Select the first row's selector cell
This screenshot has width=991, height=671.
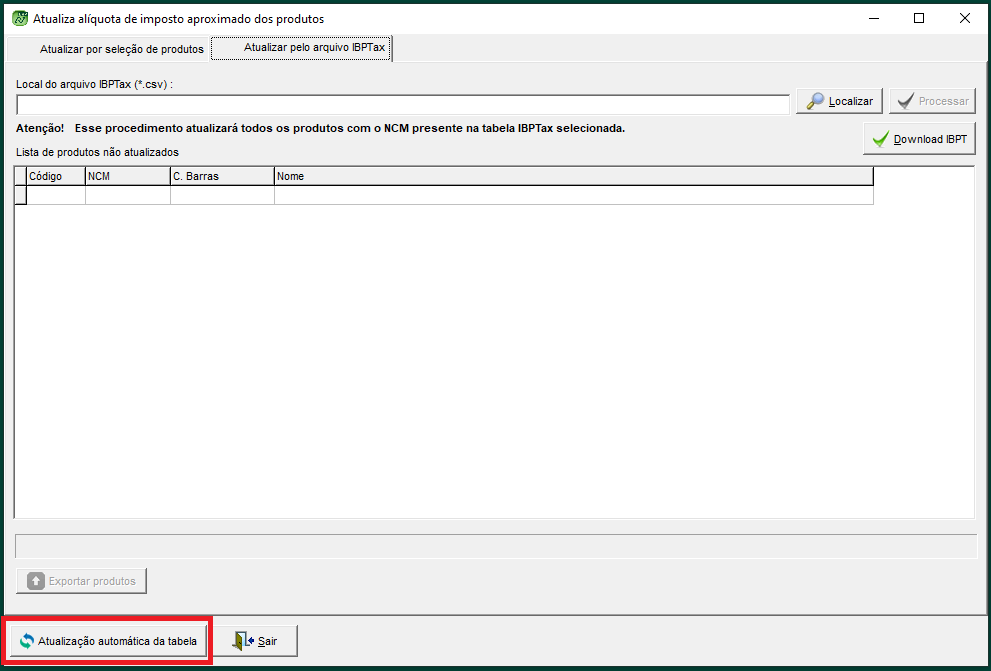[20, 195]
